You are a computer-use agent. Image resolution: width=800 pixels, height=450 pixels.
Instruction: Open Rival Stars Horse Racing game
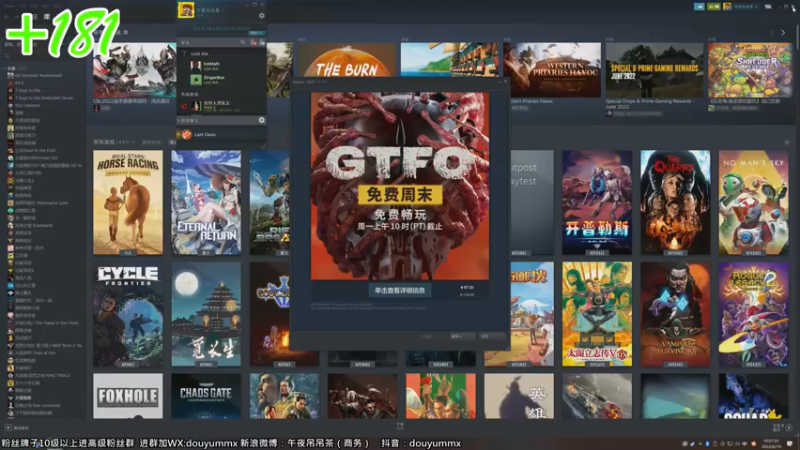click(x=128, y=203)
